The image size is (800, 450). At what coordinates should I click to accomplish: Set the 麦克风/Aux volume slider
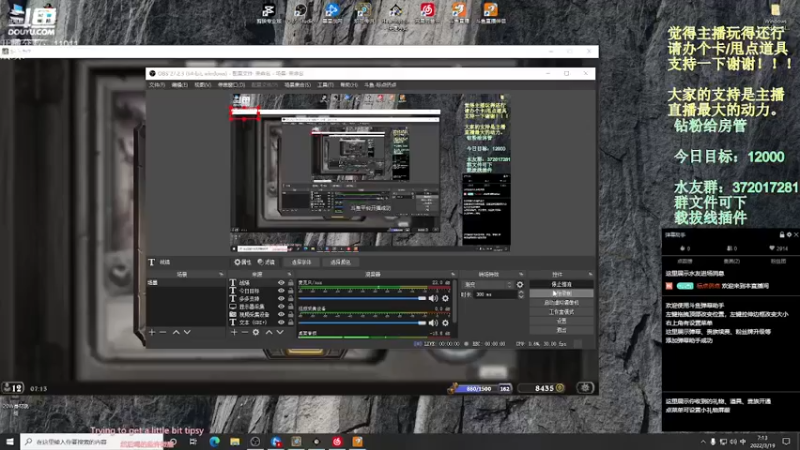(x=362, y=298)
